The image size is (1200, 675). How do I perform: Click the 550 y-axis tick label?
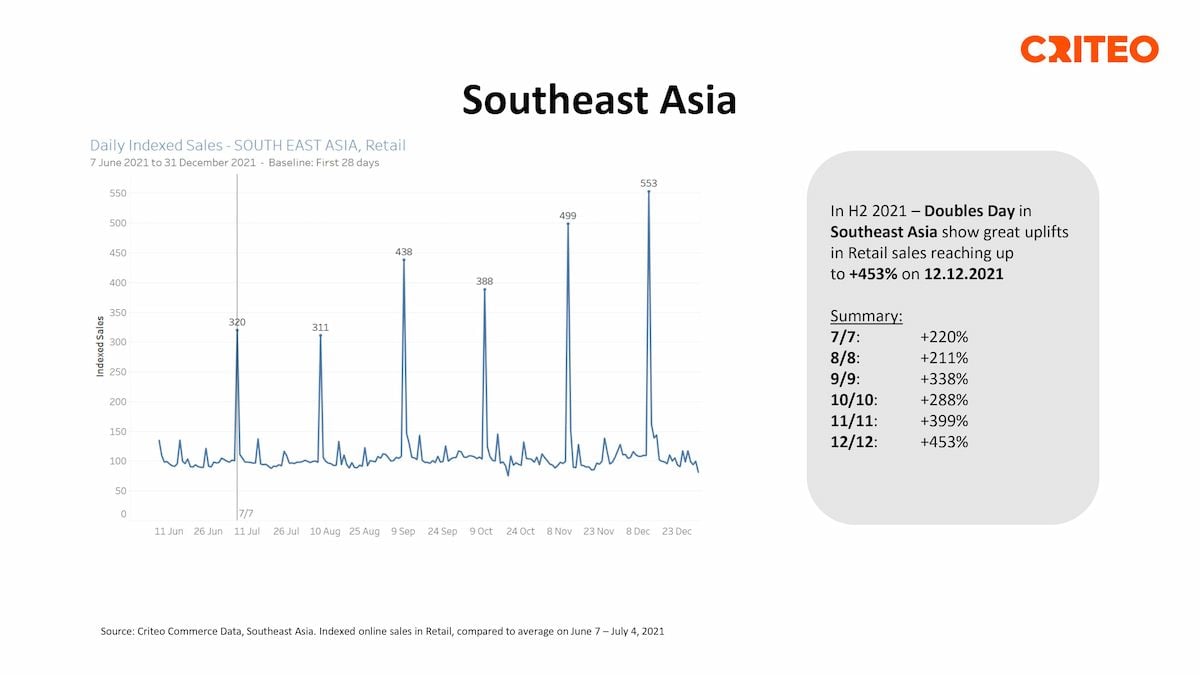tap(117, 193)
